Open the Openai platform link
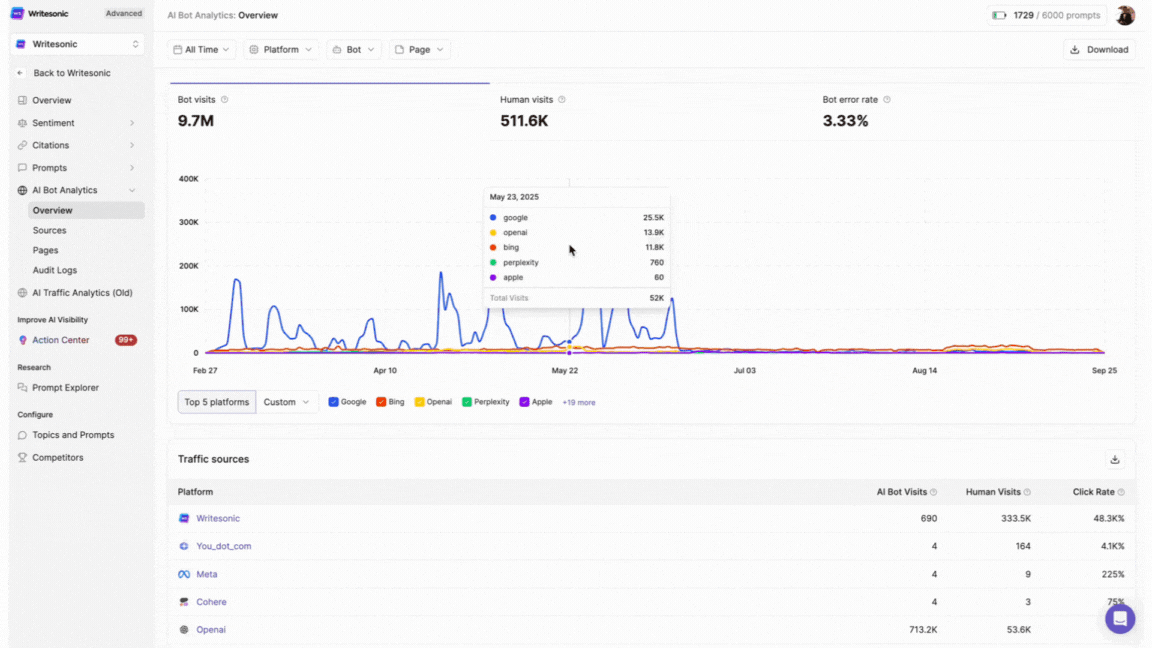This screenshot has height=648, width=1152. click(211, 630)
